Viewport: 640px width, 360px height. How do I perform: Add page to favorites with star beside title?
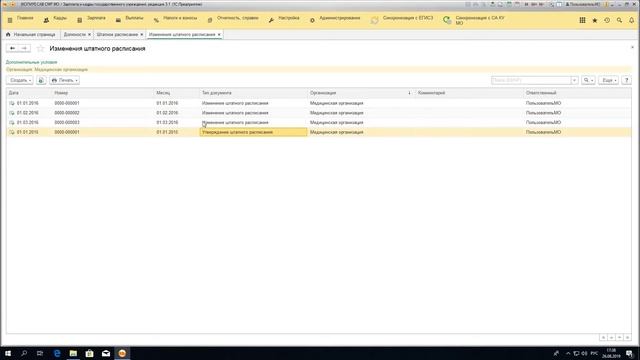click(x=40, y=49)
